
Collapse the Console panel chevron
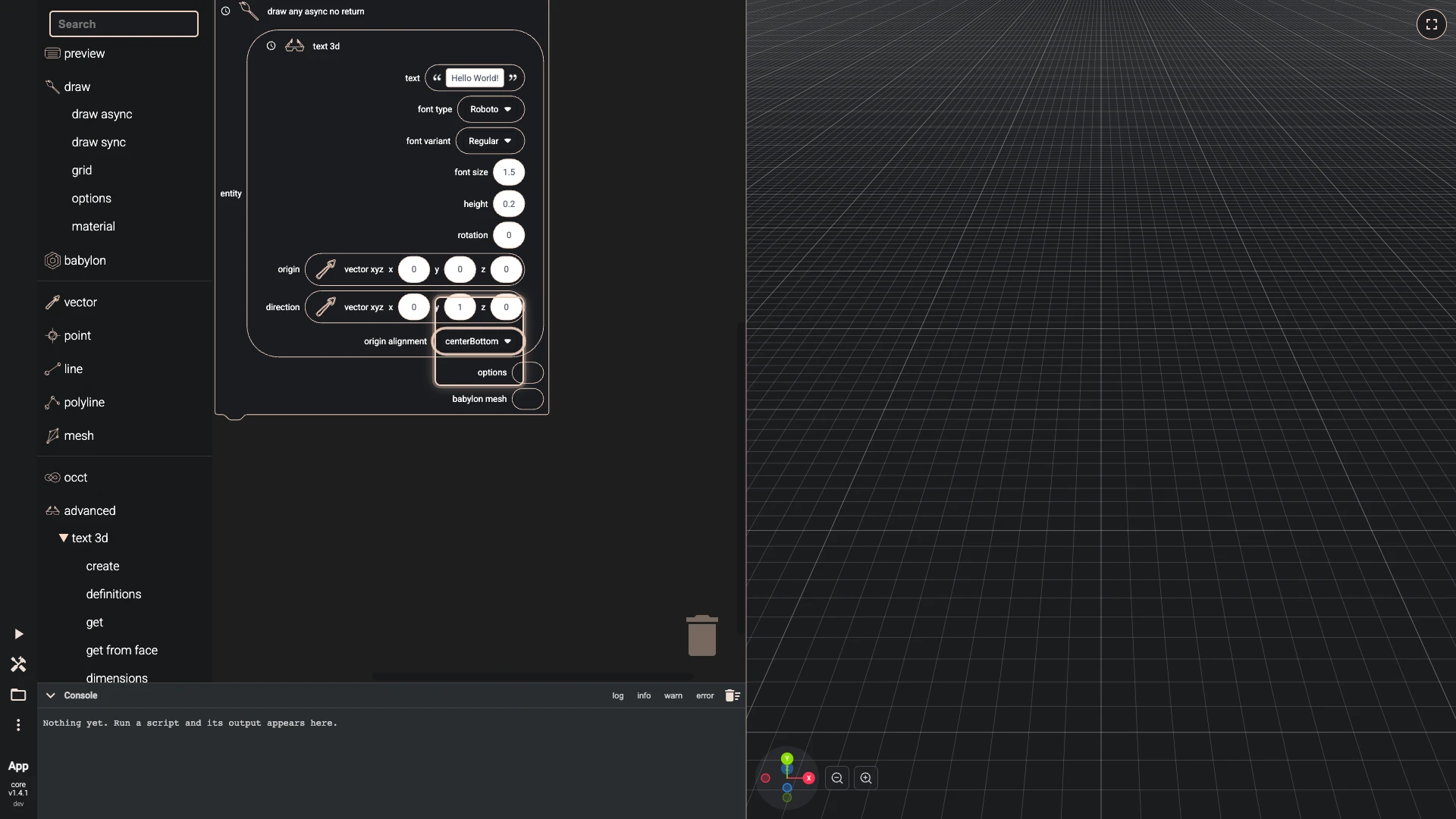tap(51, 695)
